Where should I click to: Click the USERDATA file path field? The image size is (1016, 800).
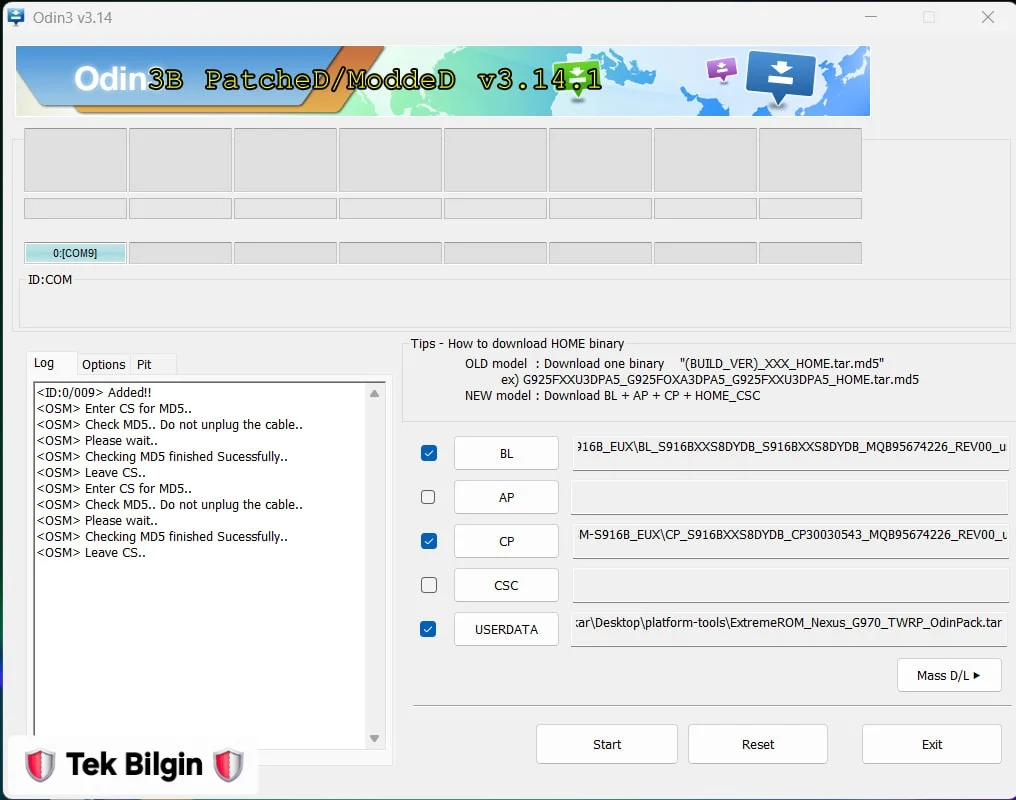pyautogui.click(x=790, y=629)
